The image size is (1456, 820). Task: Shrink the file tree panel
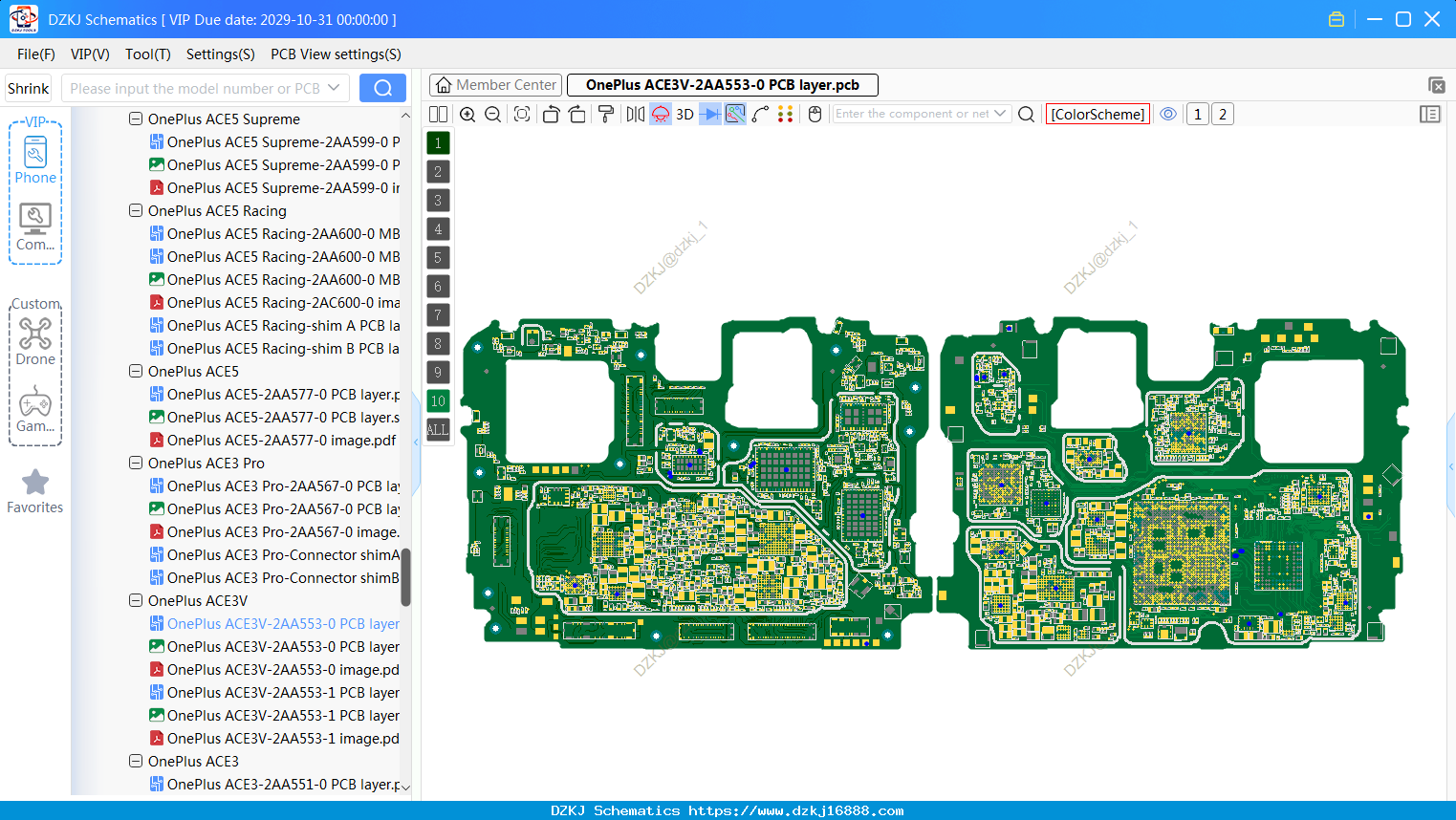tap(29, 88)
